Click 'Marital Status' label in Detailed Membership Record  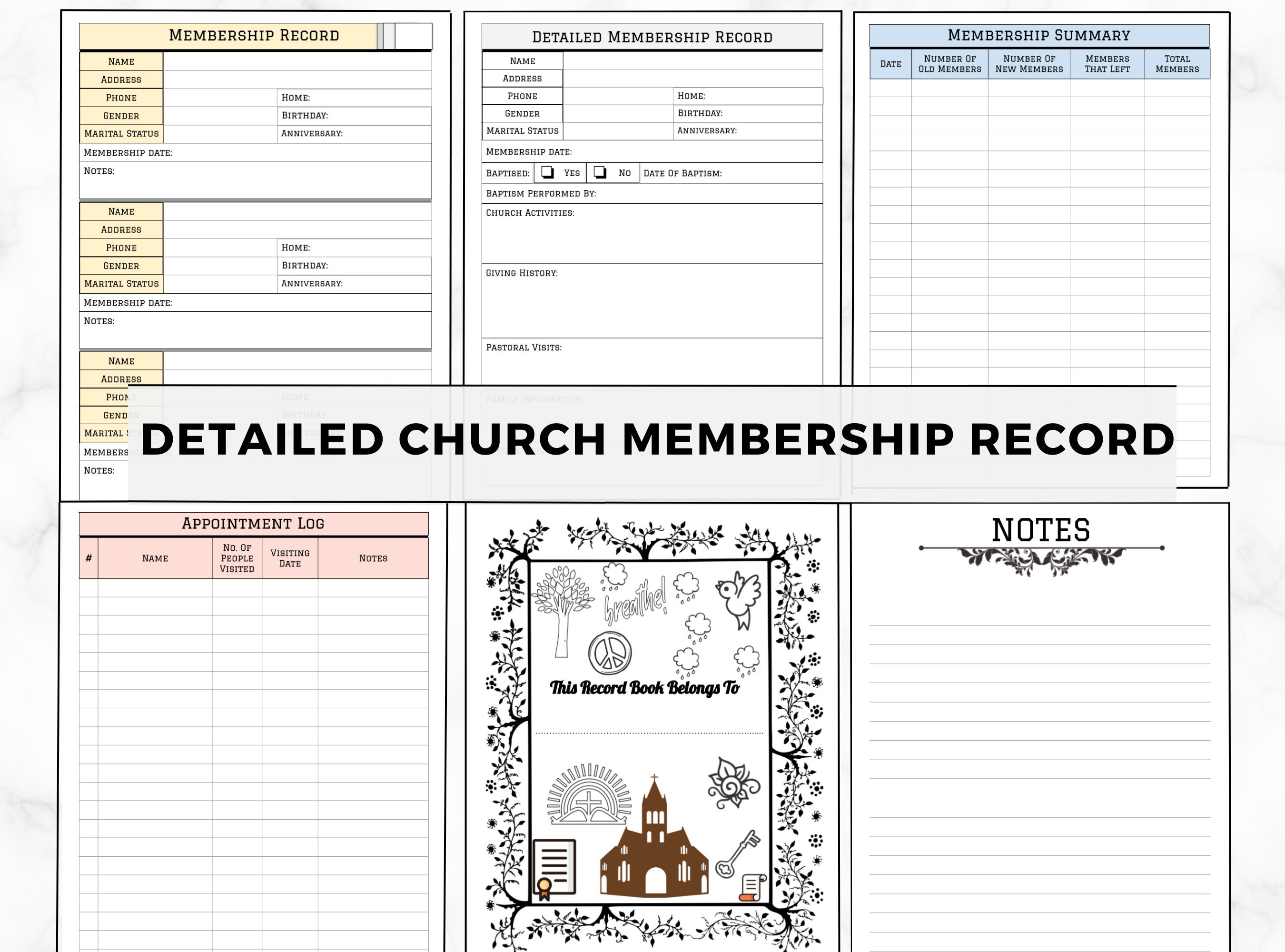click(523, 131)
